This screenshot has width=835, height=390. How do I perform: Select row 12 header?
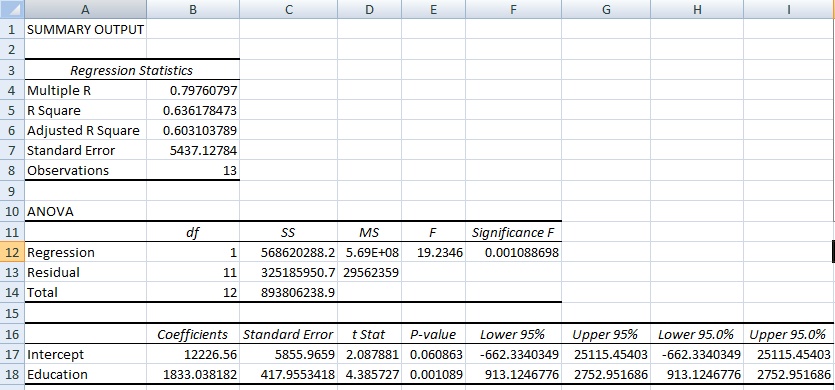[x=12, y=252]
